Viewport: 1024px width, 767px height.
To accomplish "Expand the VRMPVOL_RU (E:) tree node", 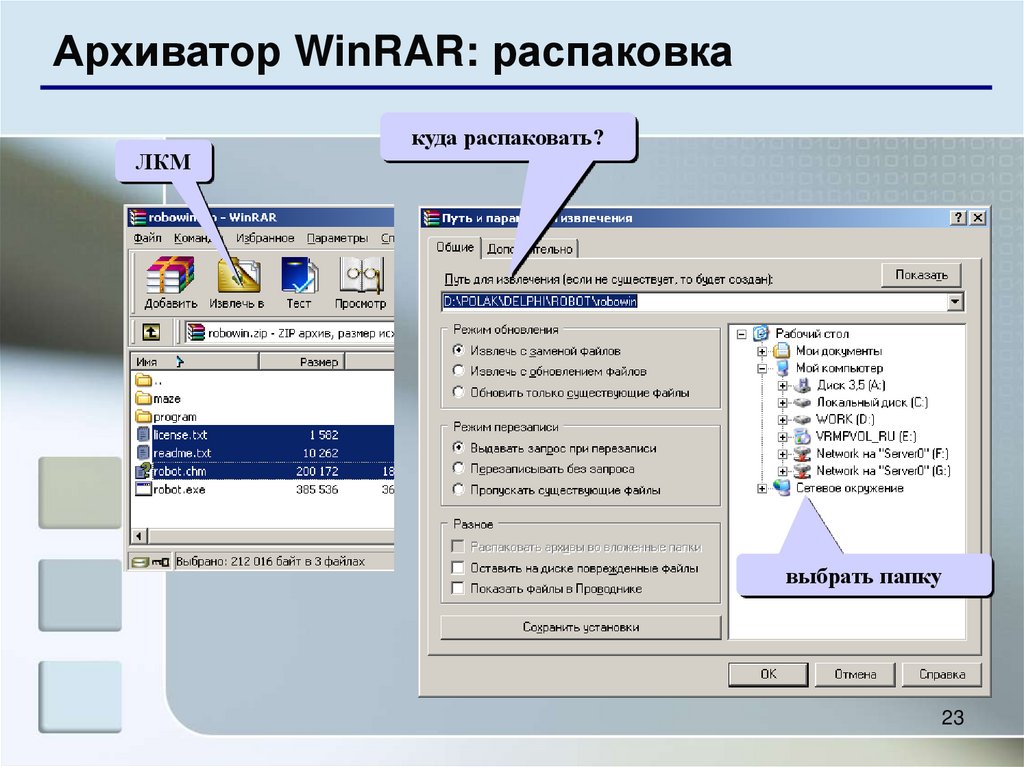I will click(782, 437).
